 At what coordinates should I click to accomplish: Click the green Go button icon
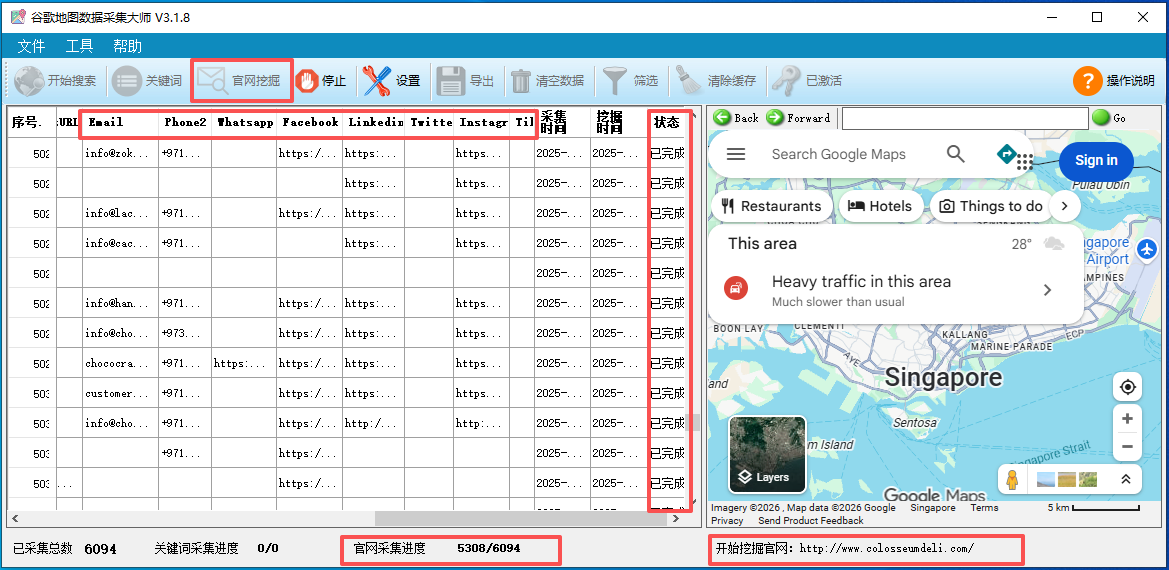coord(1101,118)
